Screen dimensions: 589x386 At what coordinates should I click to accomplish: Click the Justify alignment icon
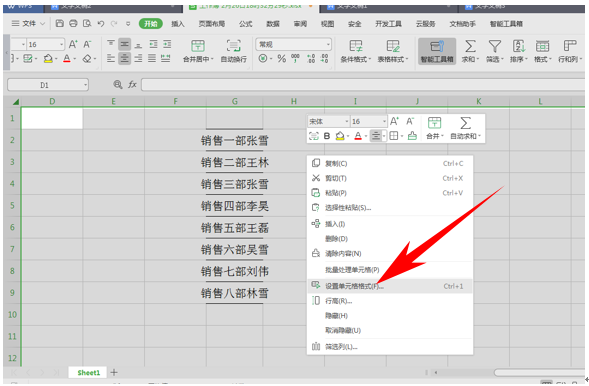coord(152,58)
